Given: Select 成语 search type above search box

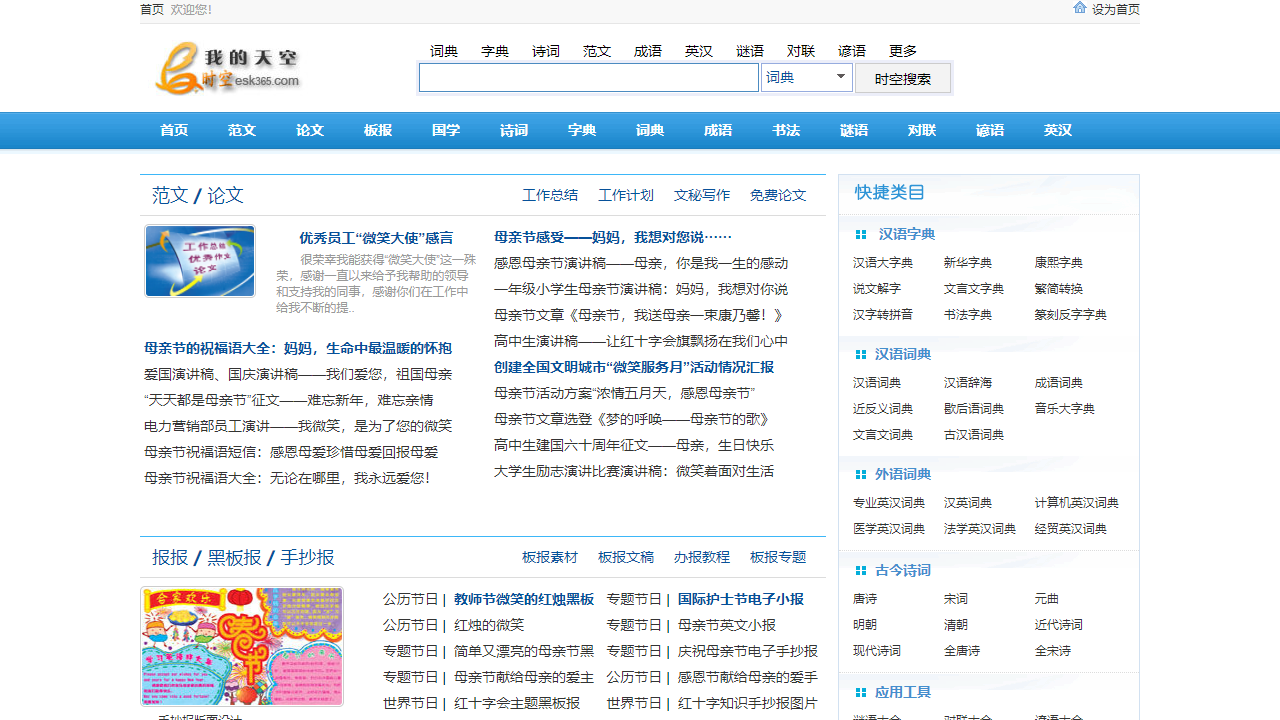Looking at the screenshot, I should click(648, 51).
